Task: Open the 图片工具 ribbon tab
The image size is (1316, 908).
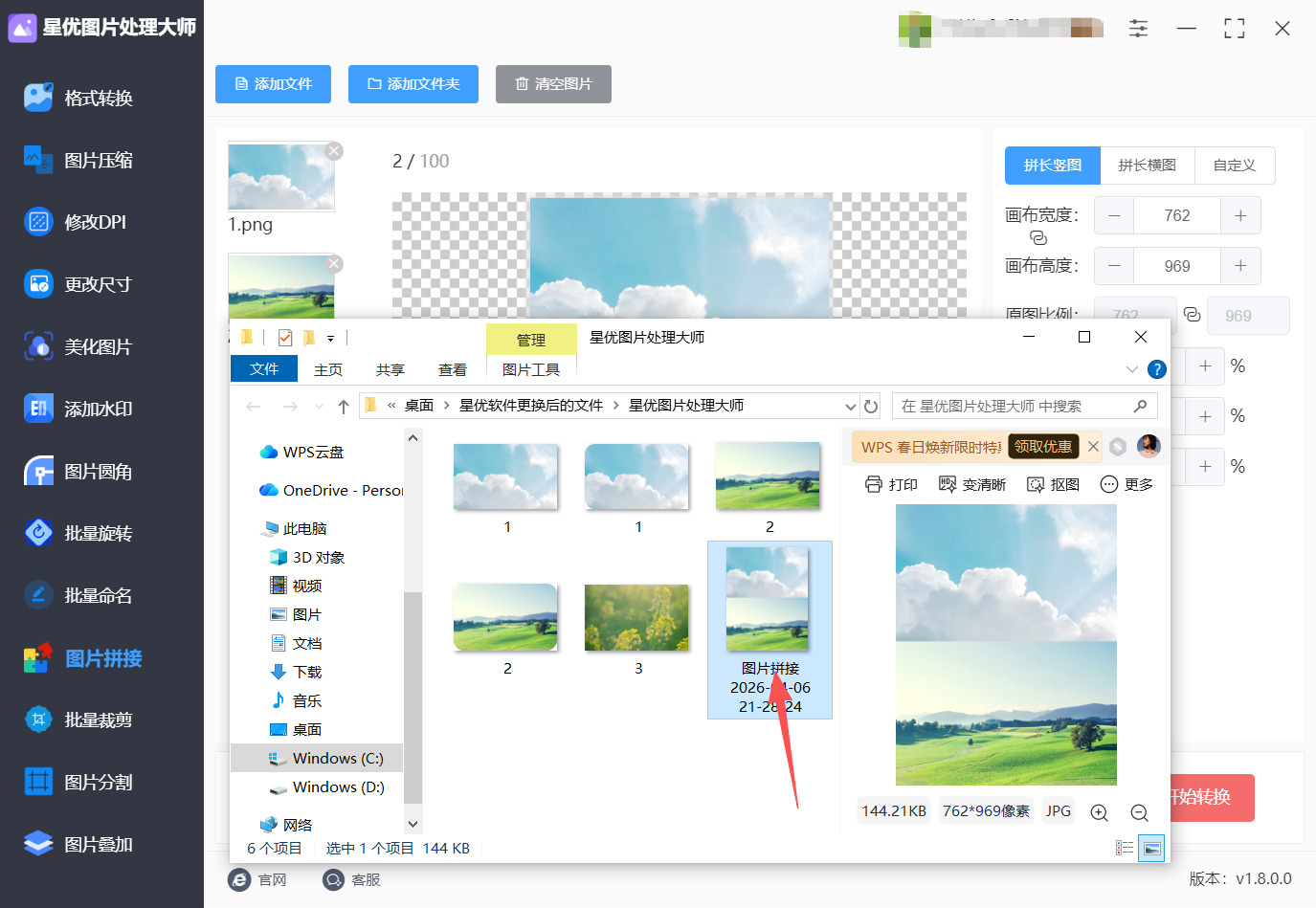Action: pyautogui.click(x=531, y=369)
